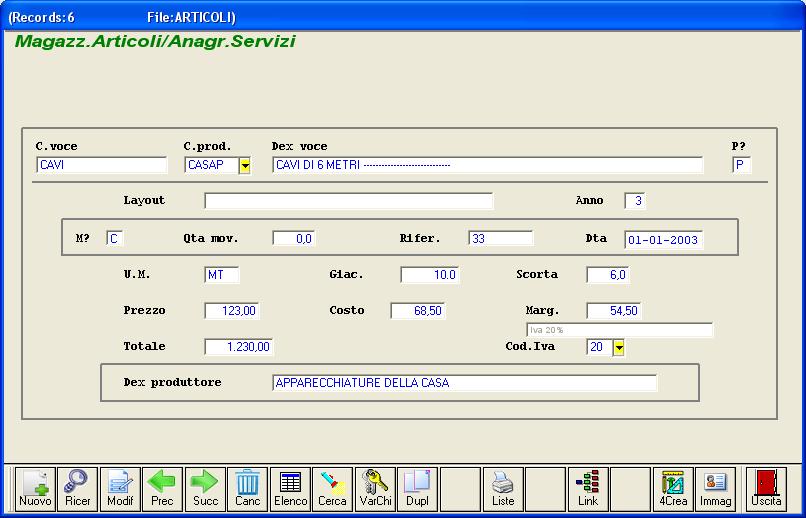Click the Marg. field 54,50
The width and height of the screenshot is (806, 518).
[x=614, y=311]
